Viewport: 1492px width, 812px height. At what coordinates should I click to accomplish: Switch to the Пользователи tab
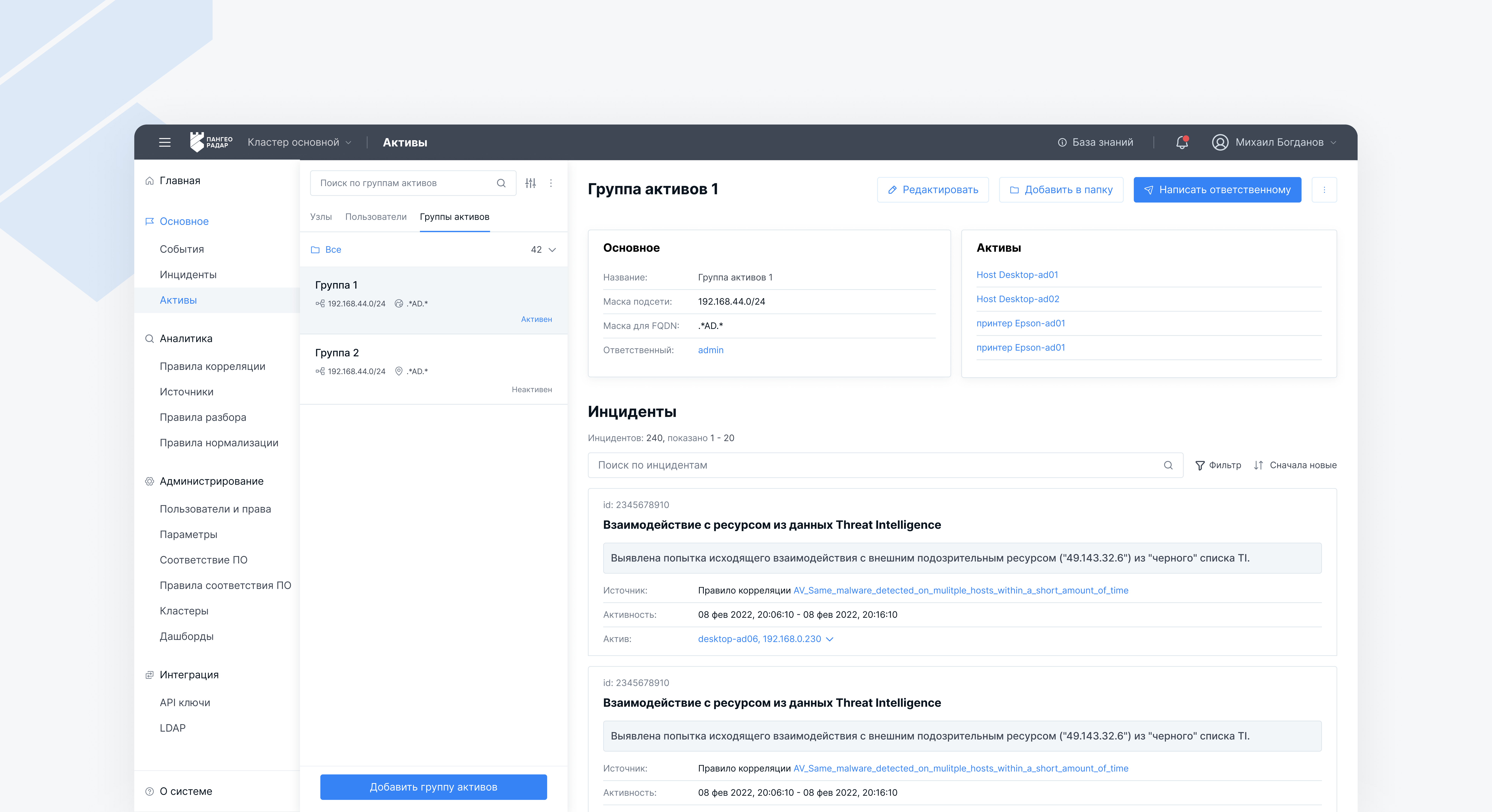(x=376, y=216)
